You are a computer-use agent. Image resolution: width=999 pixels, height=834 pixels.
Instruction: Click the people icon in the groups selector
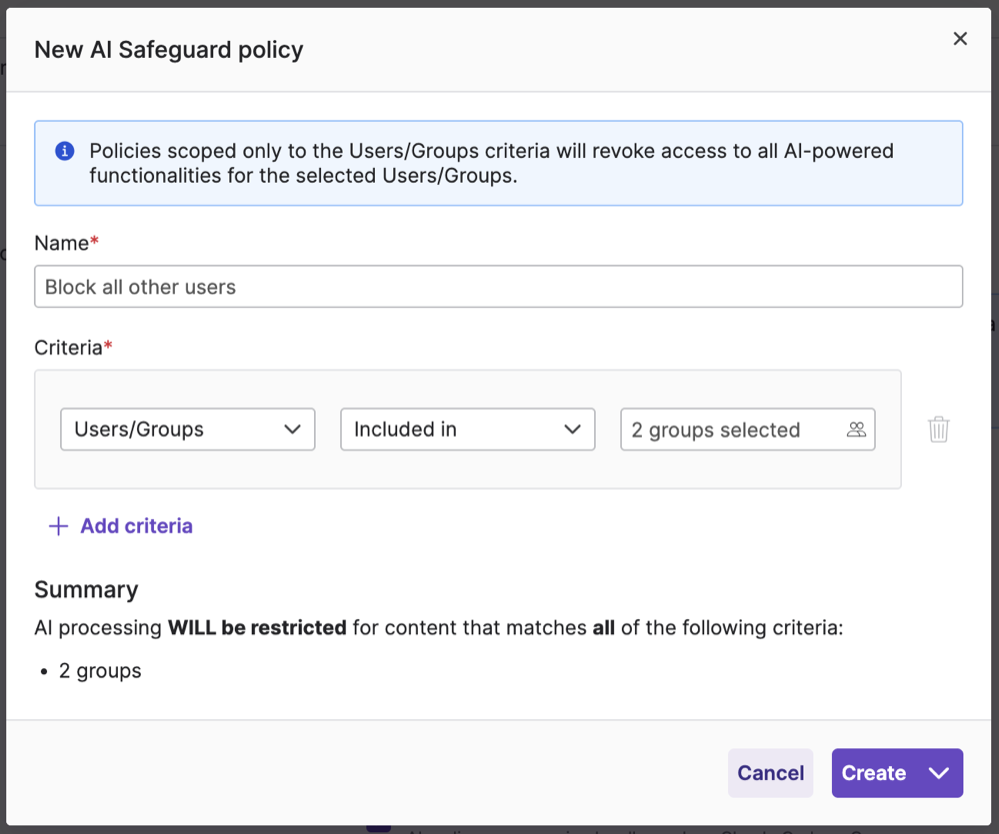pyautogui.click(x=856, y=429)
